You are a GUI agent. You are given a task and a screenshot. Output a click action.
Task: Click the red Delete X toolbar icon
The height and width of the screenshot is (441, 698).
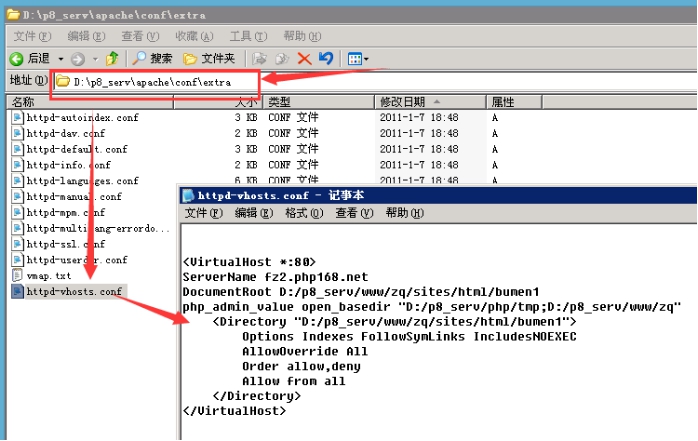click(x=304, y=59)
